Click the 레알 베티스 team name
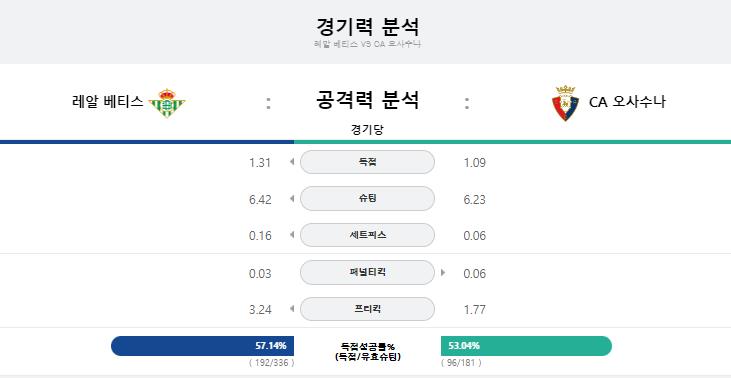Viewport: 731px width, 378px height. [108, 102]
